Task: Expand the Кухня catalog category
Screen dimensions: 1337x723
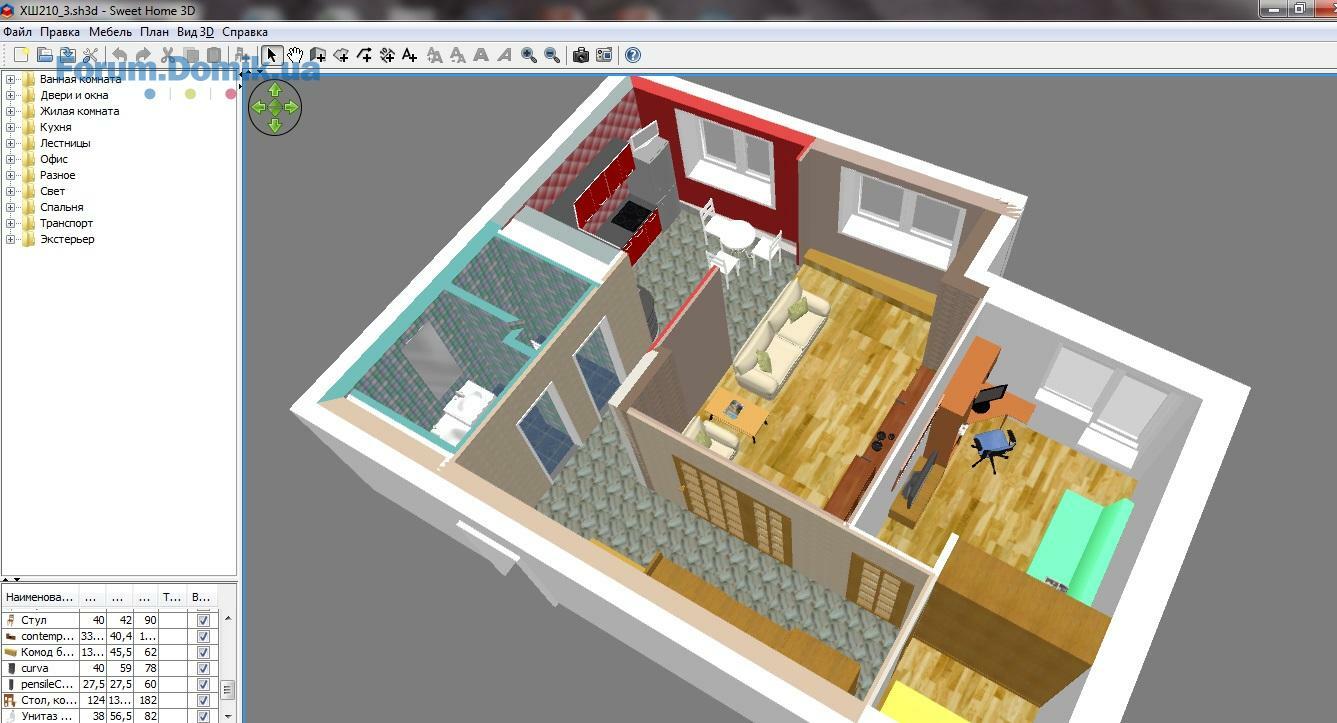Action: 11,127
